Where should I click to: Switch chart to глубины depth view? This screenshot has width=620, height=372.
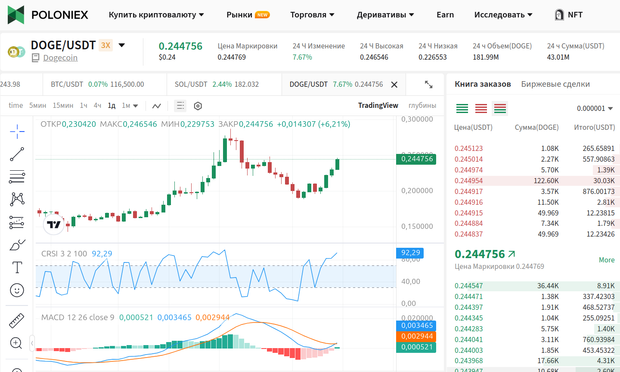(422, 106)
